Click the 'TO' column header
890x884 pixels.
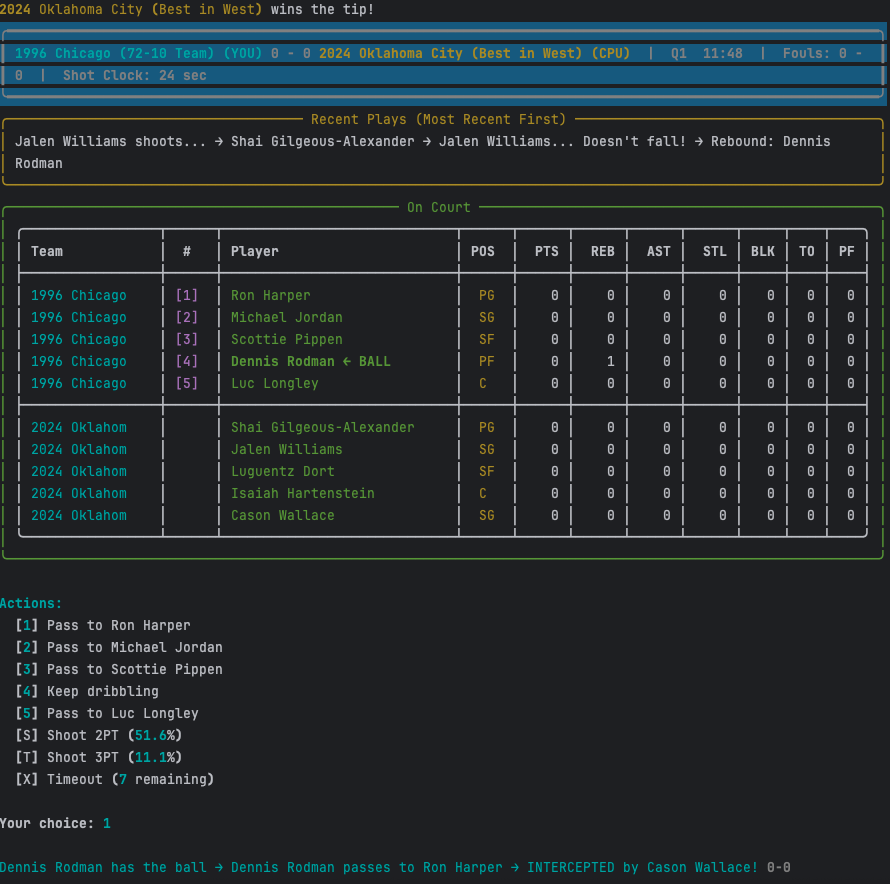(x=807, y=252)
